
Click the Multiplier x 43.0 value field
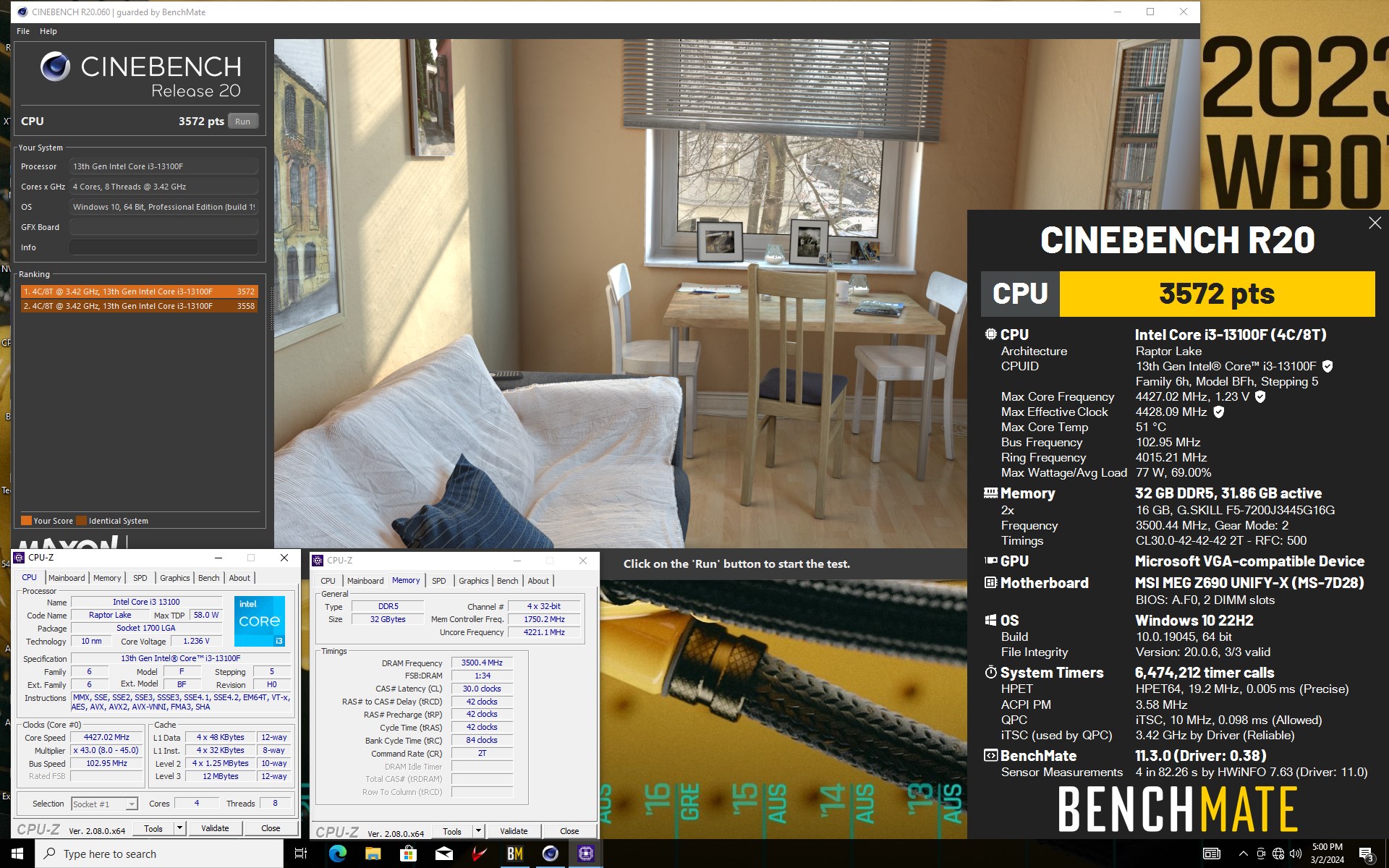[106, 750]
